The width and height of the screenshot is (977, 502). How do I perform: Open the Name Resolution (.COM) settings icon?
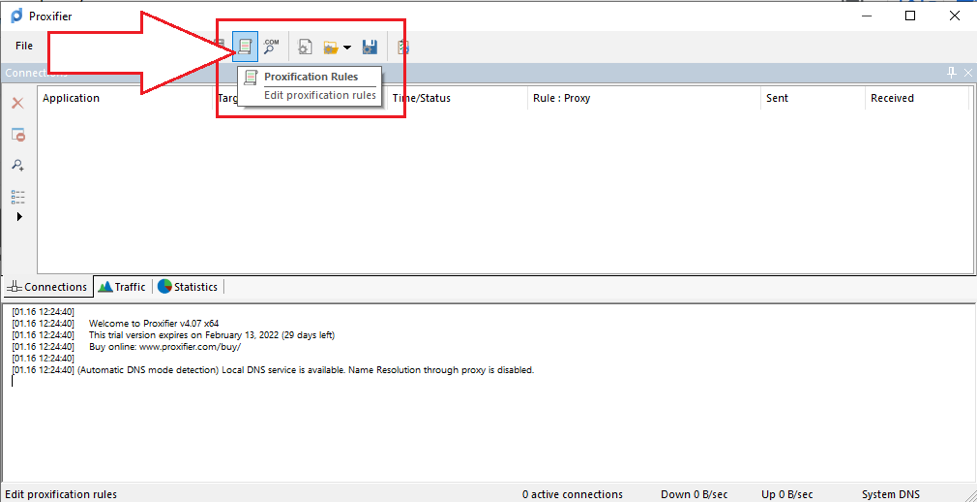coord(271,46)
